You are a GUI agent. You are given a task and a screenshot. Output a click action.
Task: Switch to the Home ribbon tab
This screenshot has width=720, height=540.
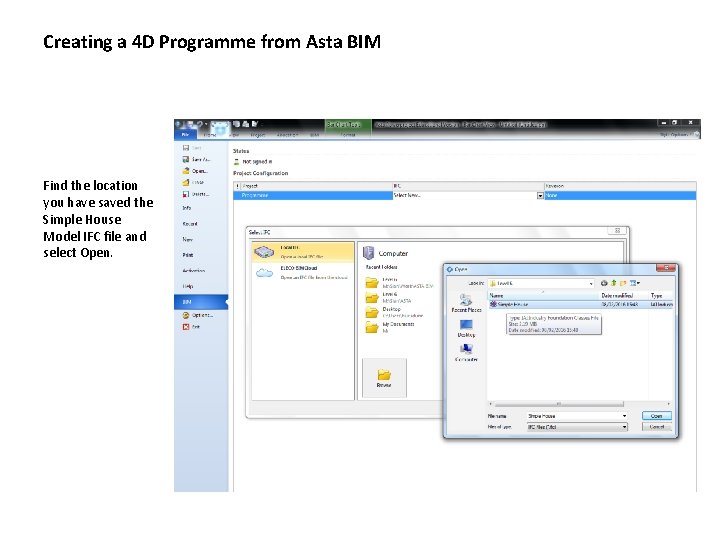click(x=209, y=135)
